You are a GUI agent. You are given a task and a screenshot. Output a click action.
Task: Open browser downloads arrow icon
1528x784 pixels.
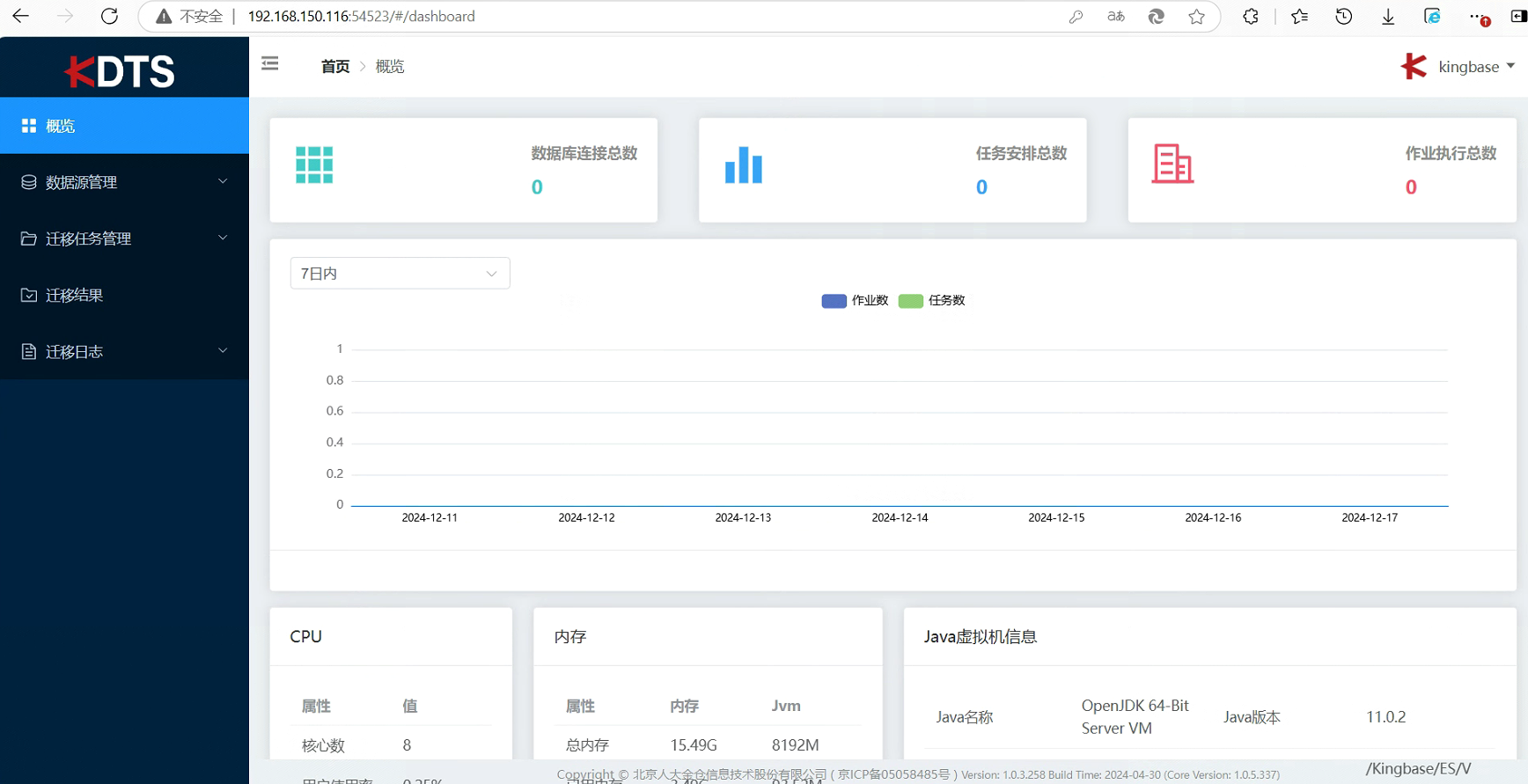1388,17
